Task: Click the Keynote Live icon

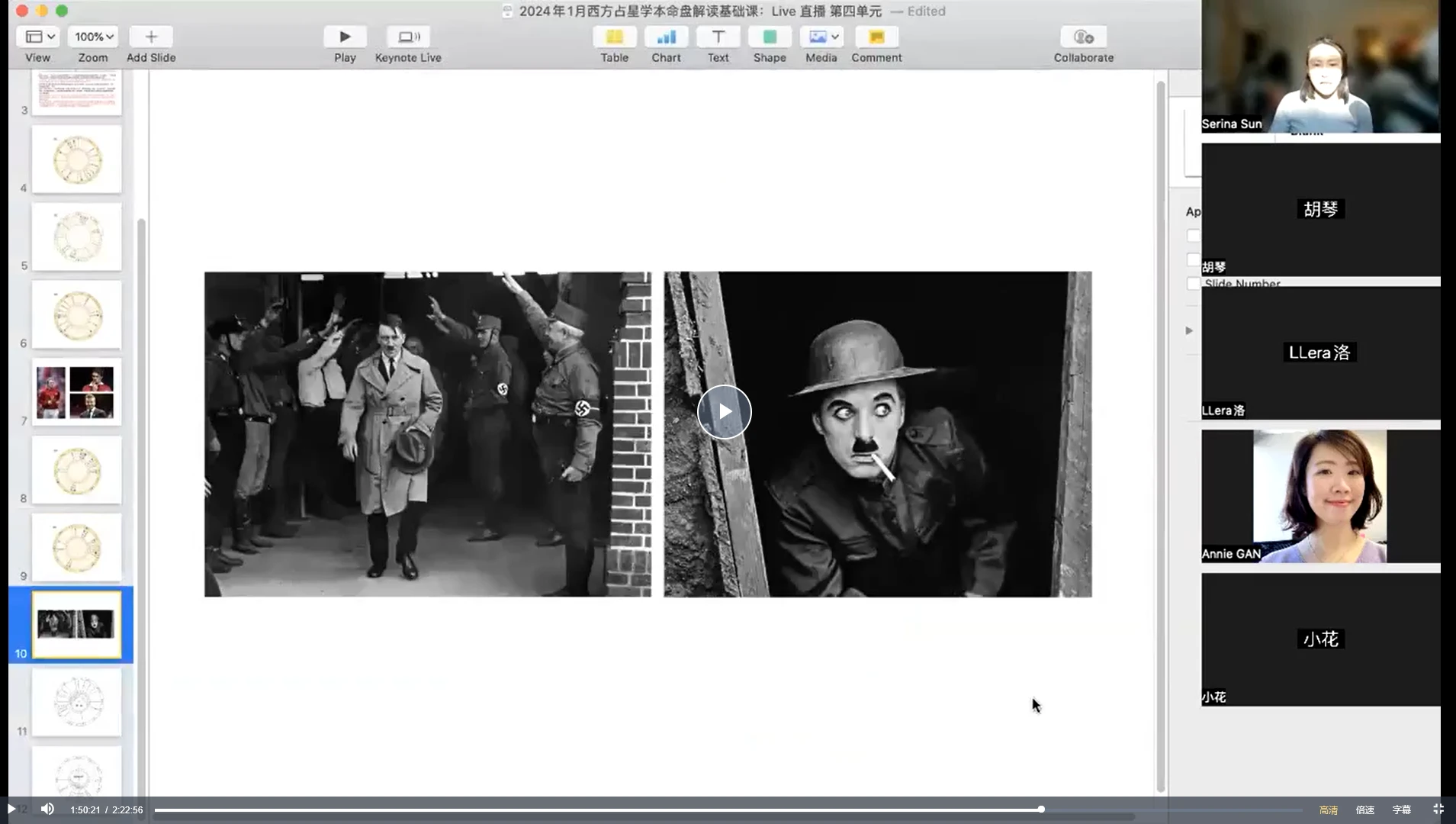Action: 408,37
